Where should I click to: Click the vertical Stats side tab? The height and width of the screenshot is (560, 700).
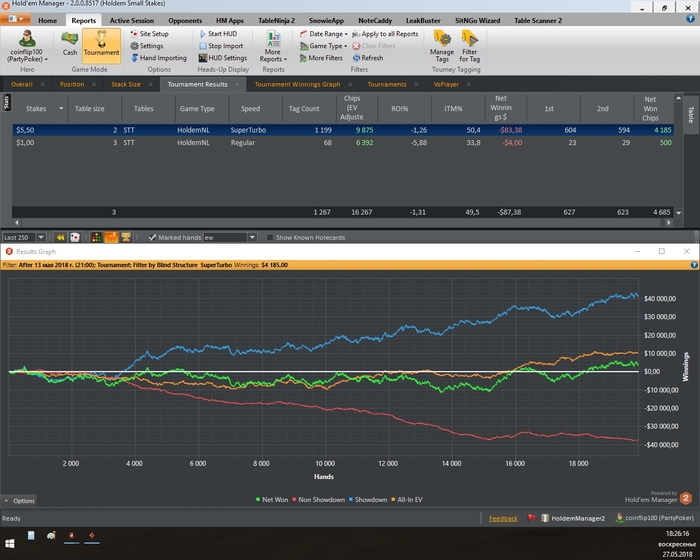(x=6, y=102)
